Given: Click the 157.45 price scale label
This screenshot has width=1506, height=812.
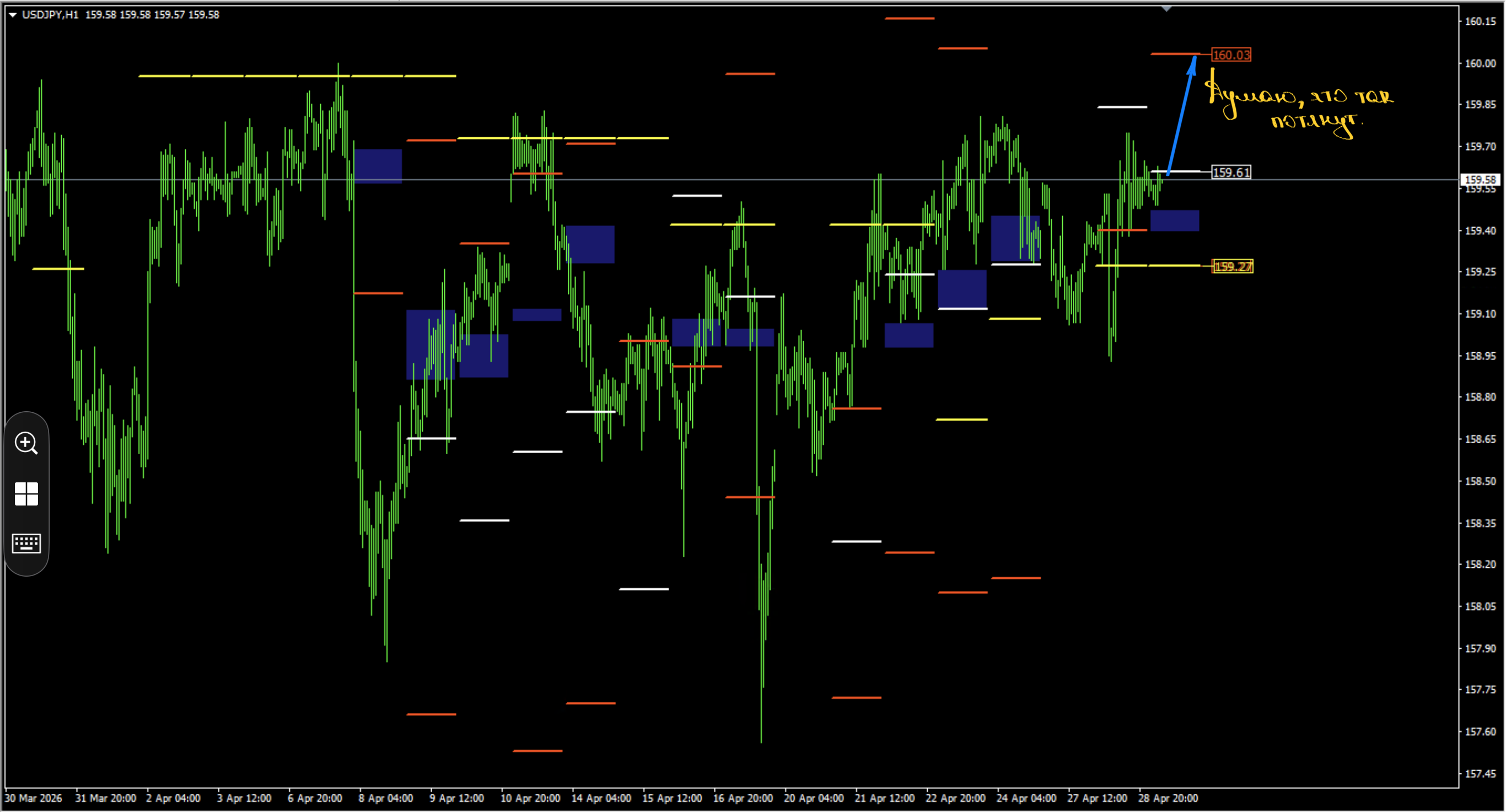Looking at the screenshot, I should point(1480,773).
